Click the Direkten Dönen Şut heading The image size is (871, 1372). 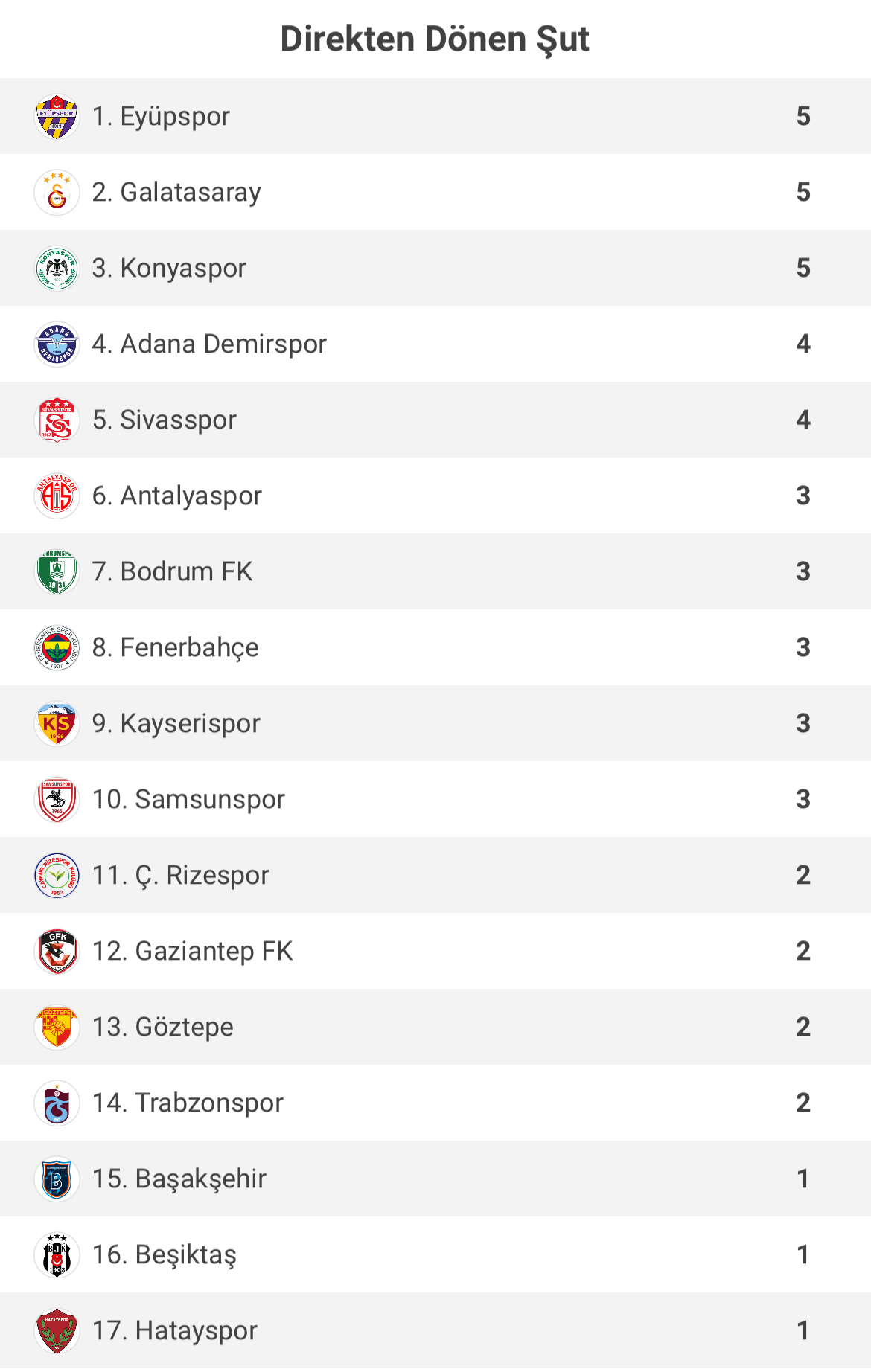click(435, 39)
